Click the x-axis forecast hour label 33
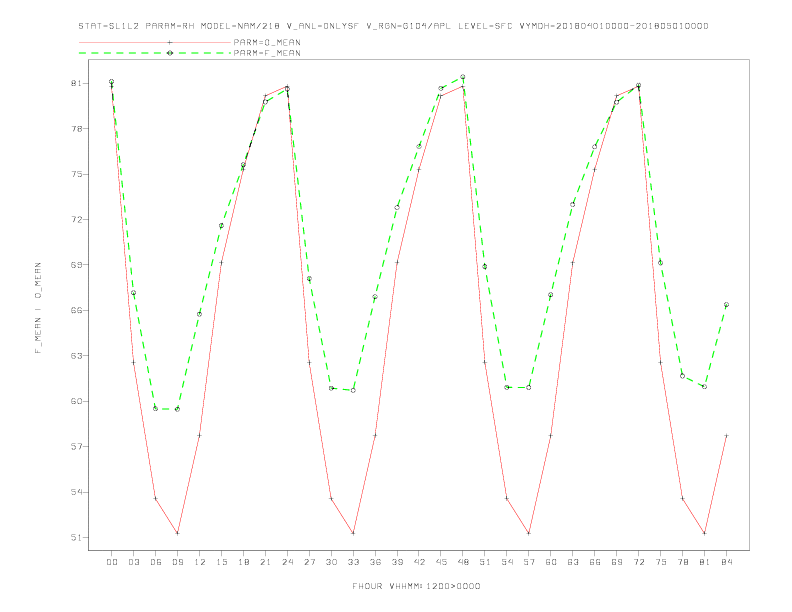792x612 pixels. pos(353,562)
